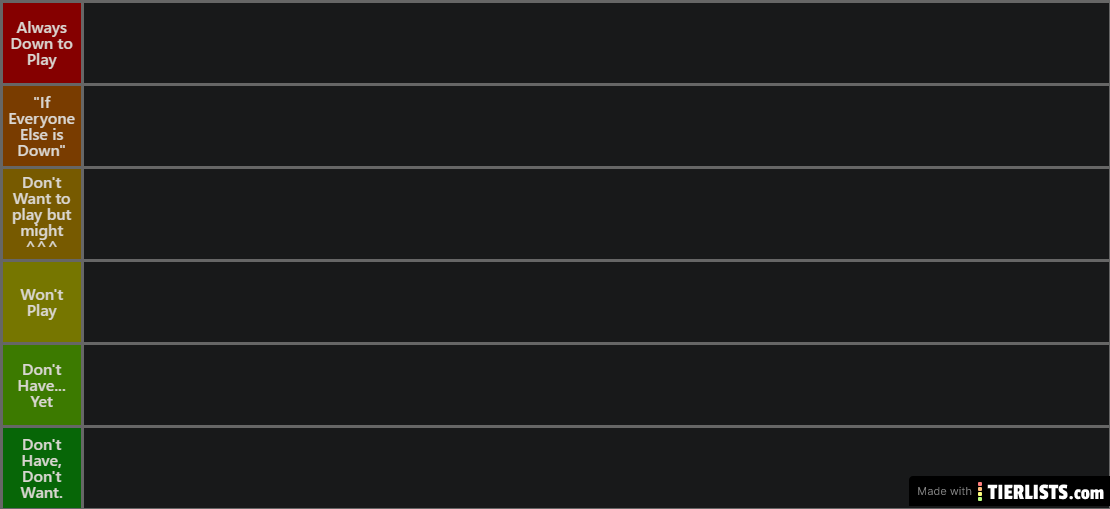
Task: Click the word "Always" in red label
Action: [42, 28]
